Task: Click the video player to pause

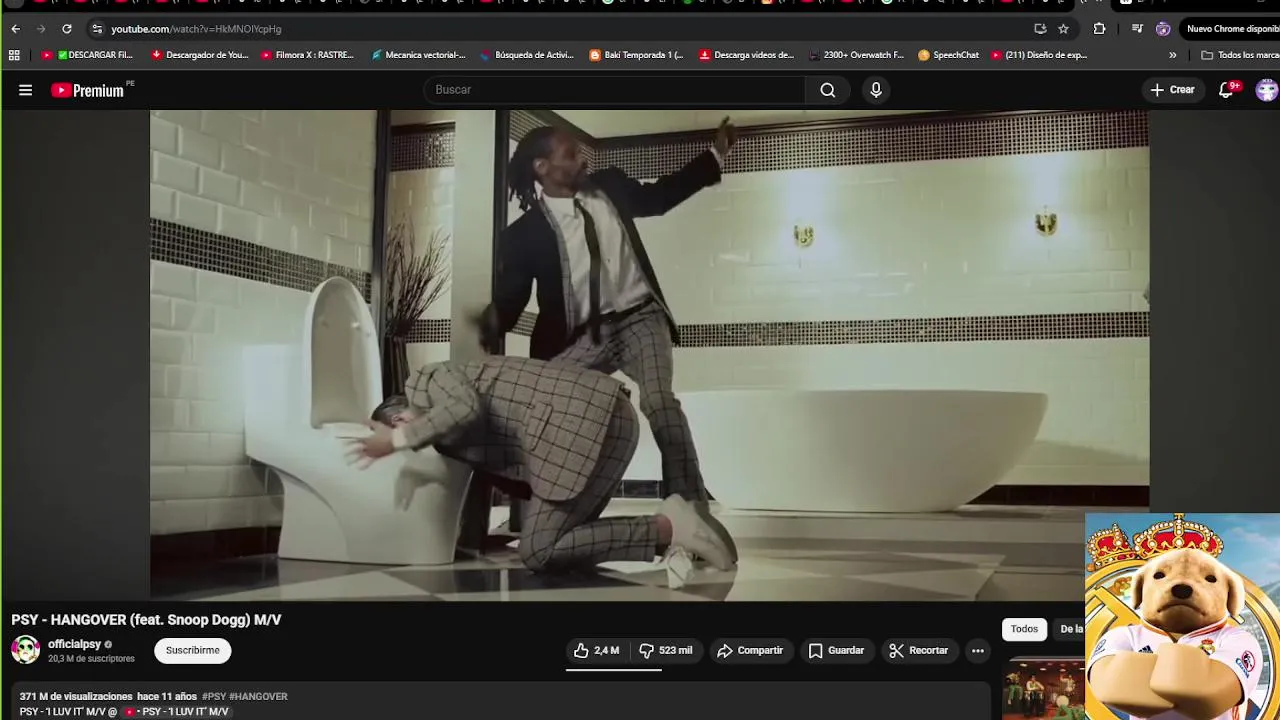Action: (649, 355)
